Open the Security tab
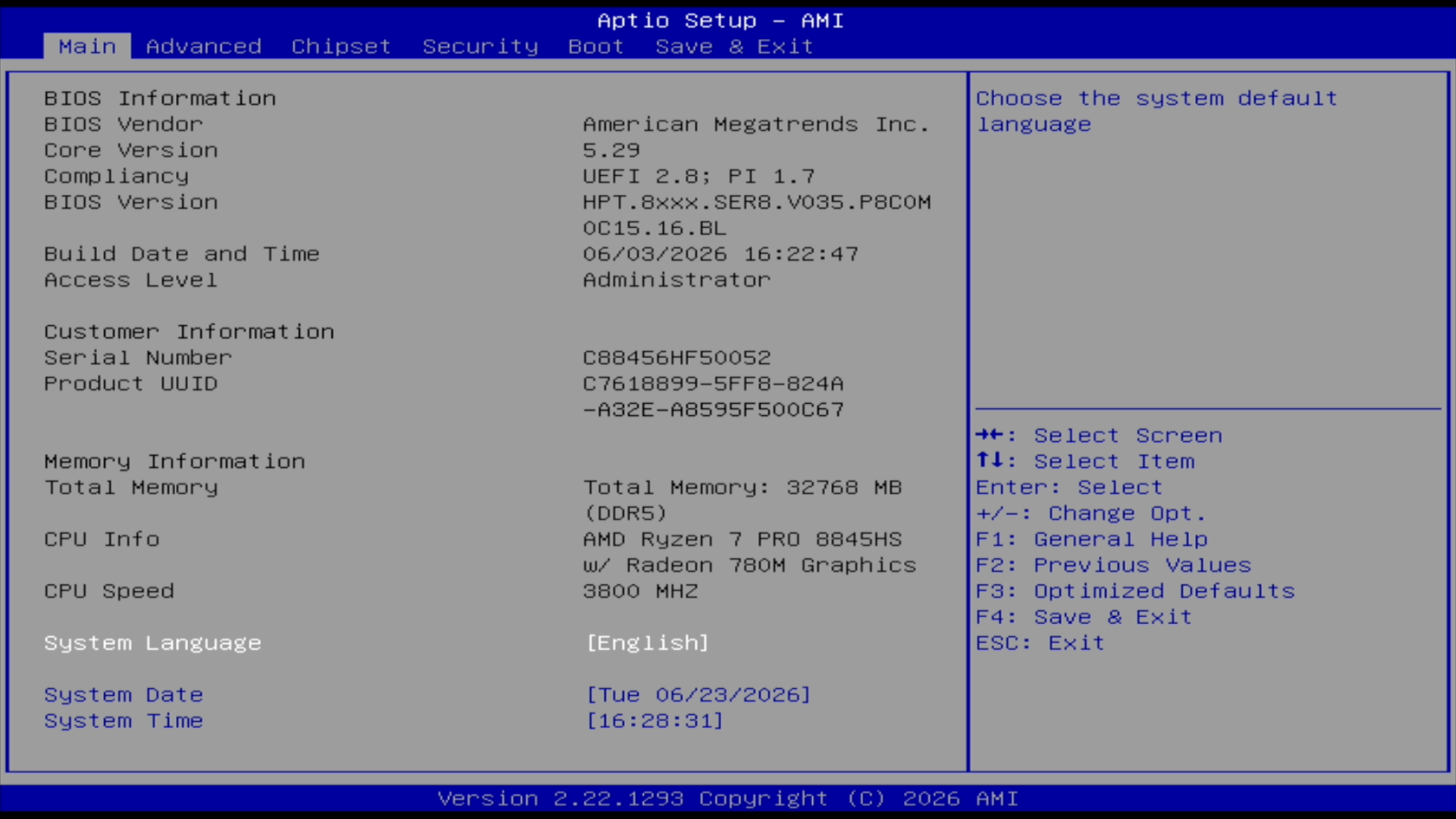The height and width of the screenshot is (819, 1456). tap(480, 46)
